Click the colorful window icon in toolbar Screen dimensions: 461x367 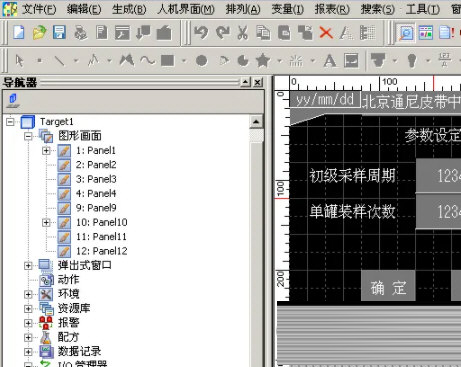pyautogui.click(x=426, y=33)
